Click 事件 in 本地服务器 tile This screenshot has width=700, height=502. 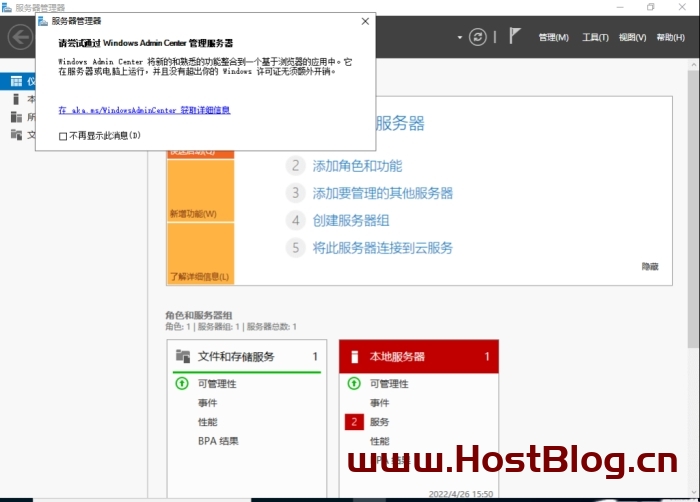tap(379, 403)
